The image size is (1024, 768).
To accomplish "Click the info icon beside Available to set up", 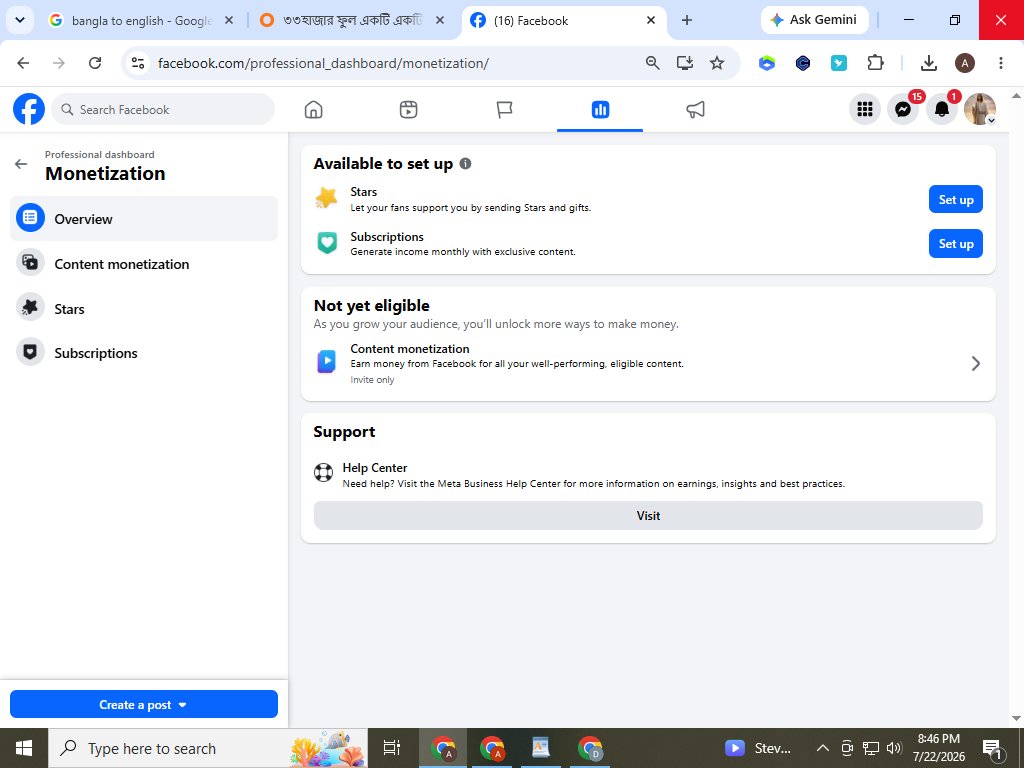I will pos(465,163).
